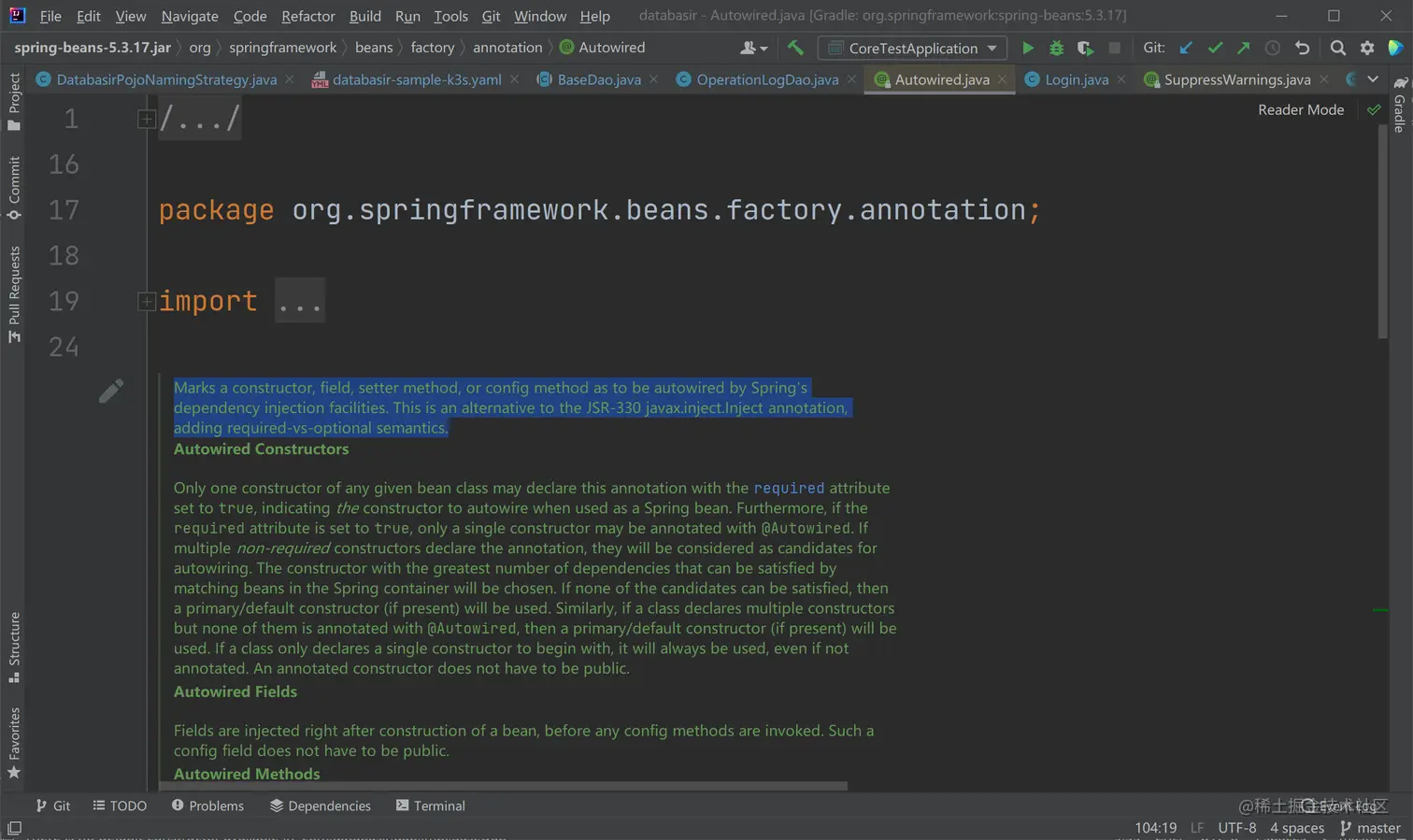Toggle rendered doc with pencil icon

tap(111, 391)
